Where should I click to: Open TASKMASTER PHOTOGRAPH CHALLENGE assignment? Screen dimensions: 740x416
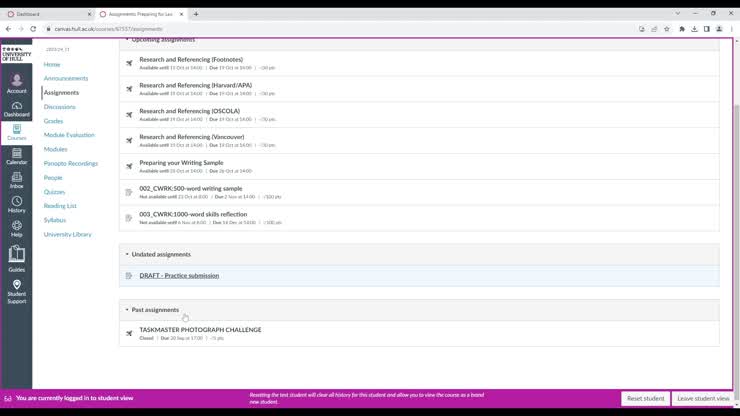point(200,329)
